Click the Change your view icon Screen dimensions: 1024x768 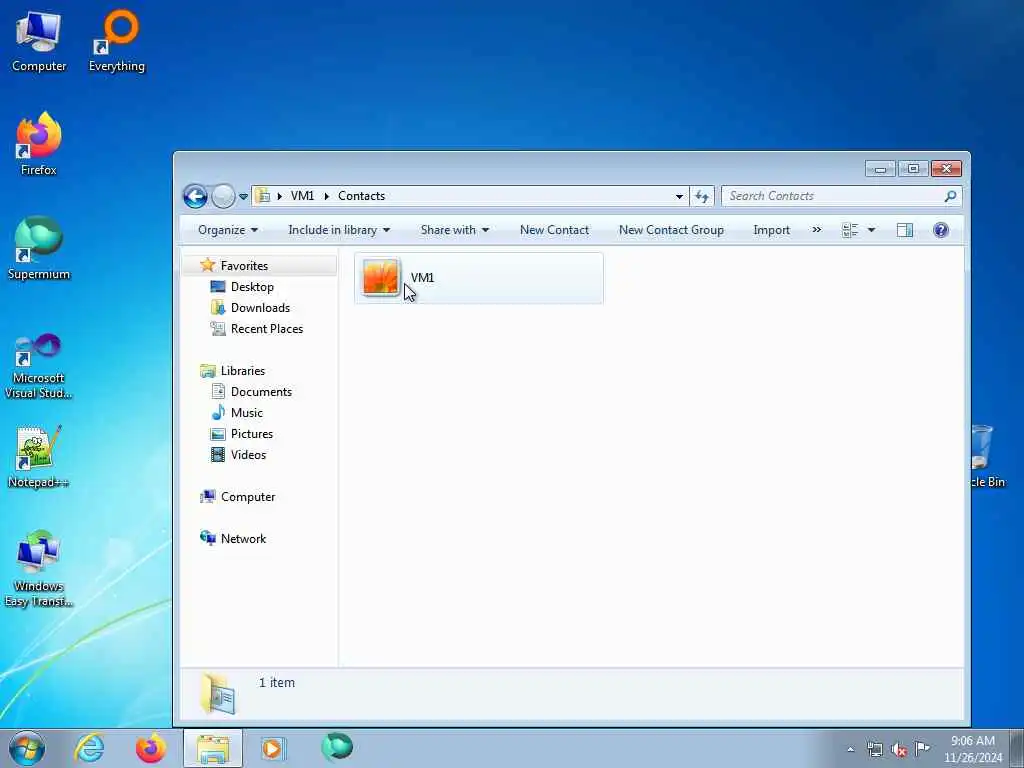850,230
